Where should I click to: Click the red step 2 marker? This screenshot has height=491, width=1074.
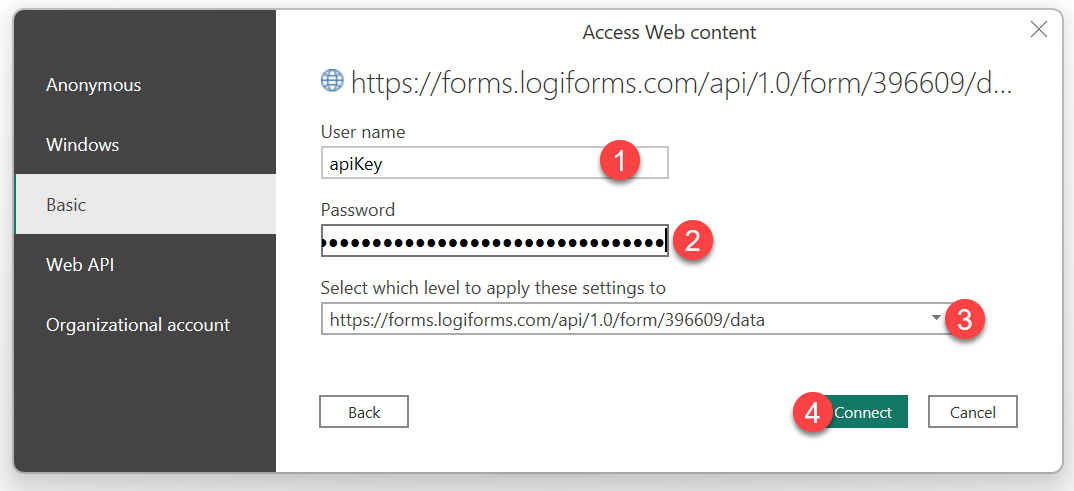pyautogui.click(x=692, y=241)
